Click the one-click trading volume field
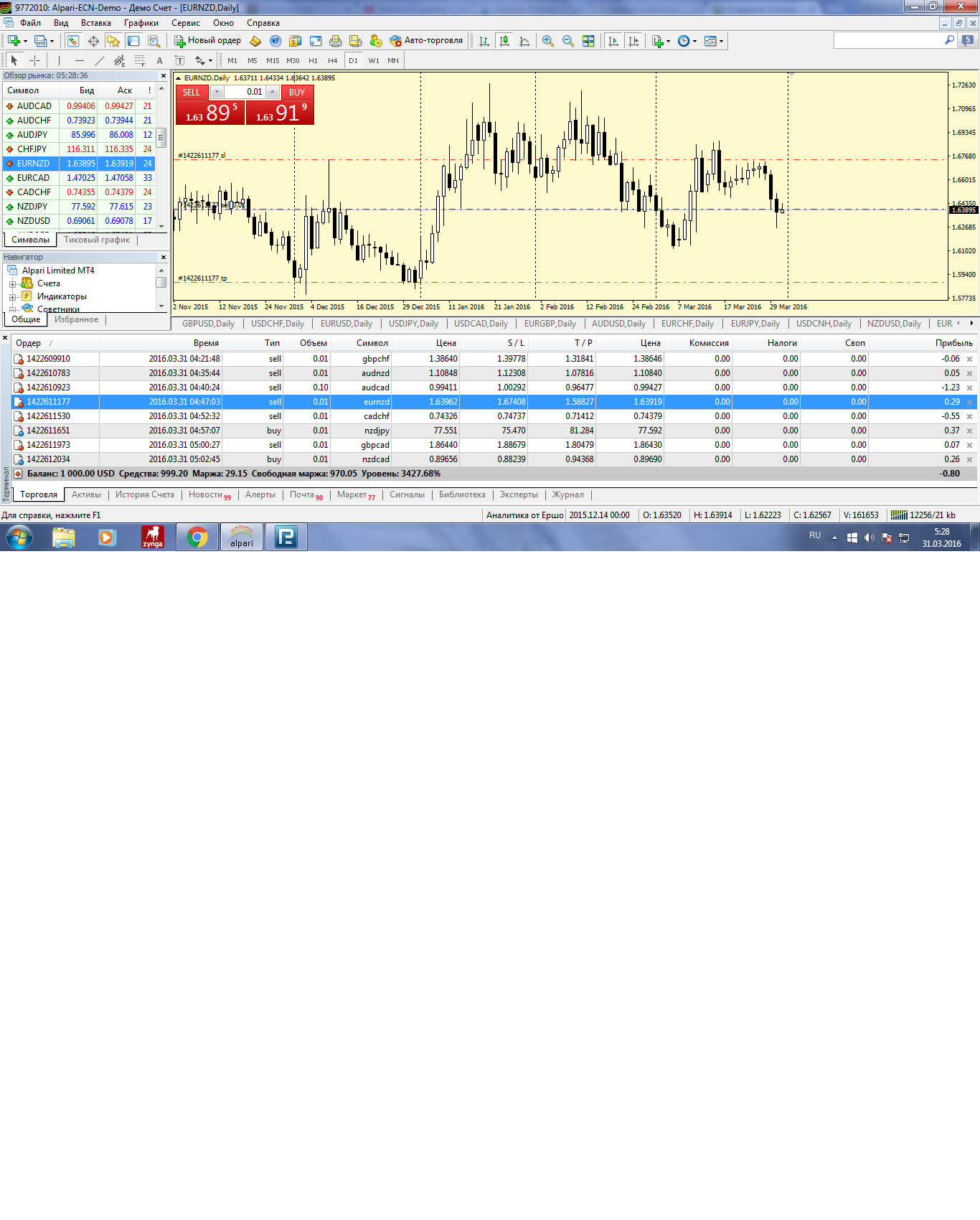The width and height of the screenshot is (980, 1220). 244,92
